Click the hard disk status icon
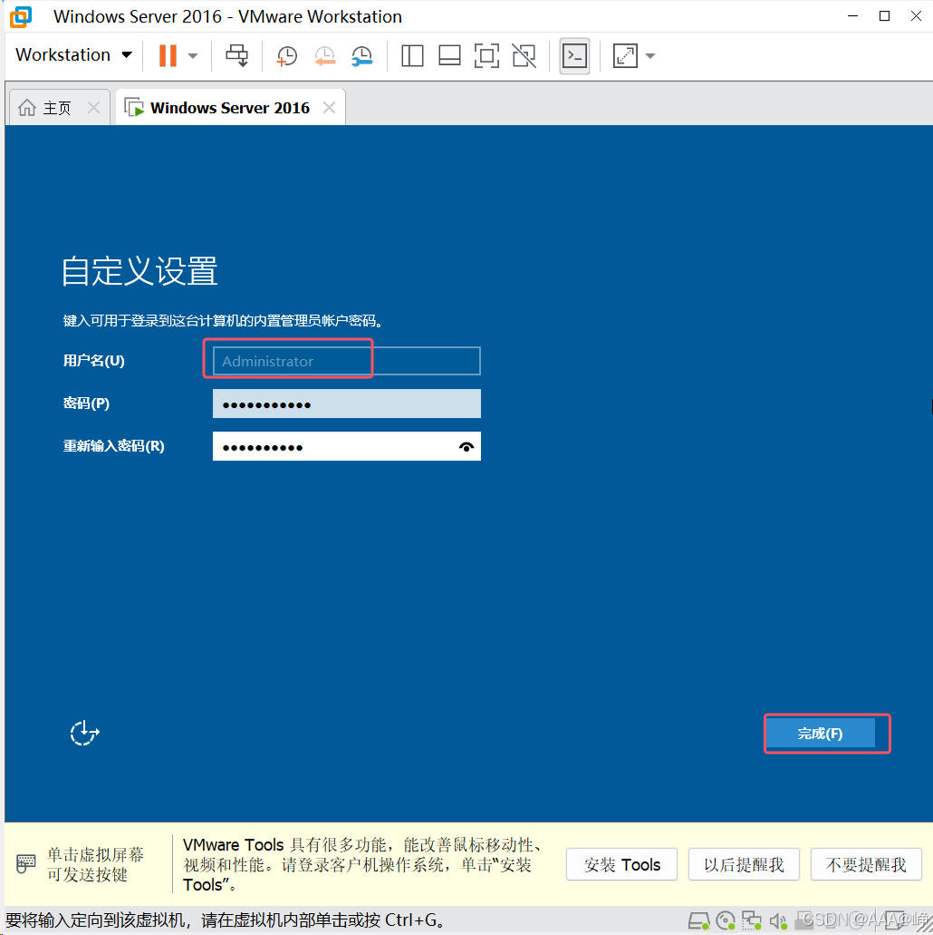This screenshot has width=933, height=935. point(699,921)
